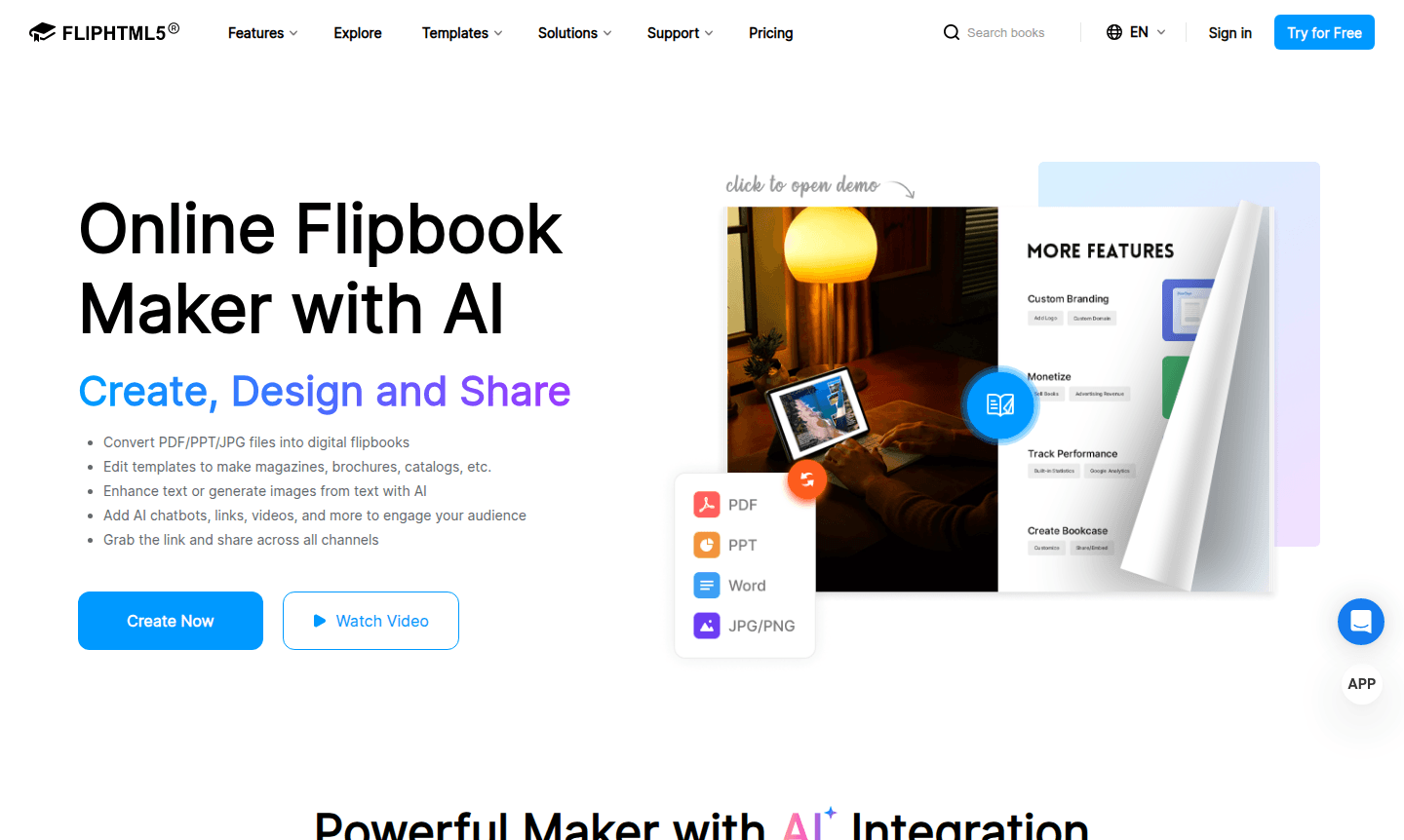Expand the Solutions dropdown menu

point(575,33)
